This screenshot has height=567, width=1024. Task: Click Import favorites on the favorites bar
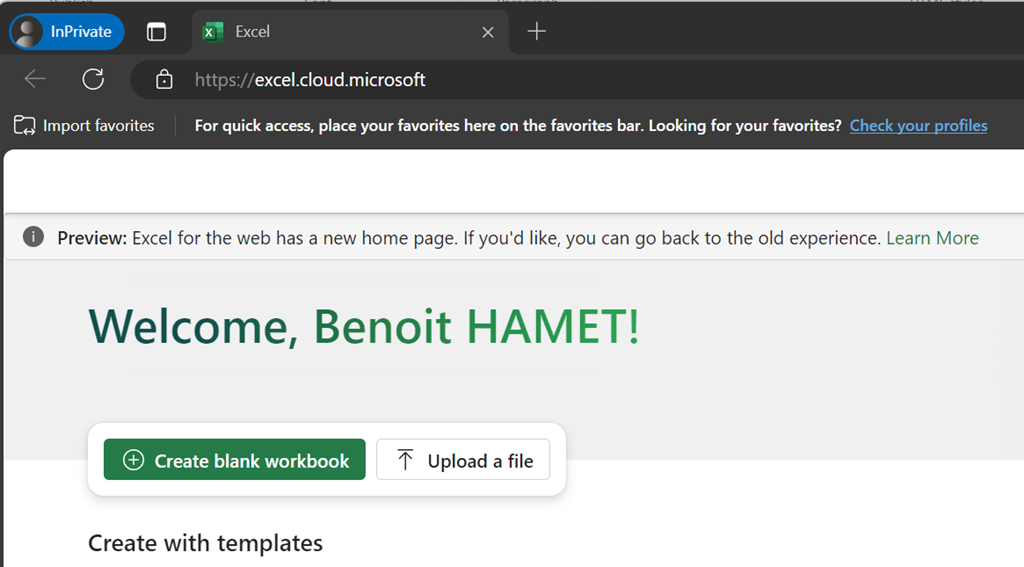97,125
